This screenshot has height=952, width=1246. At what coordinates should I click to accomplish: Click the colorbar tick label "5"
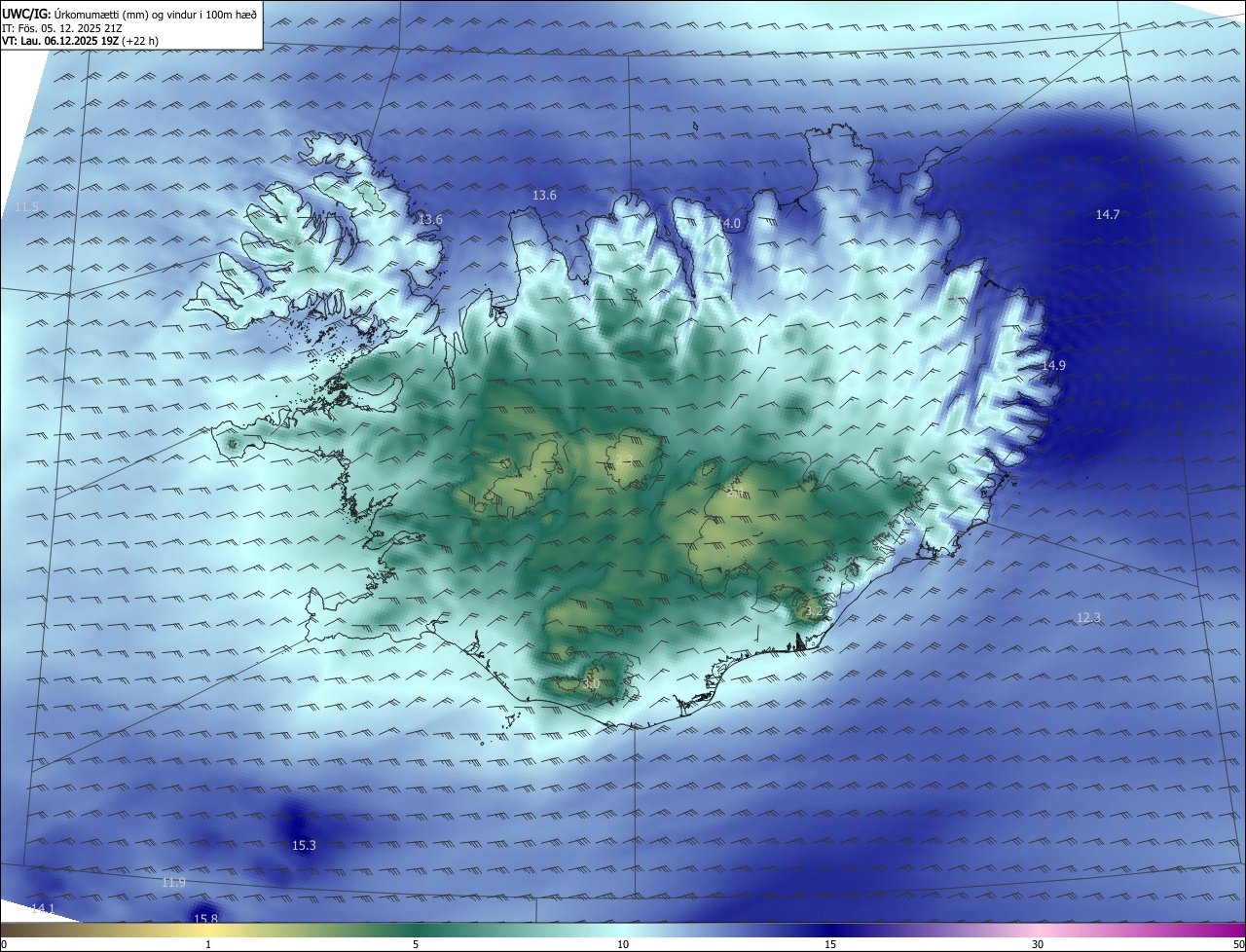[416, 944]
